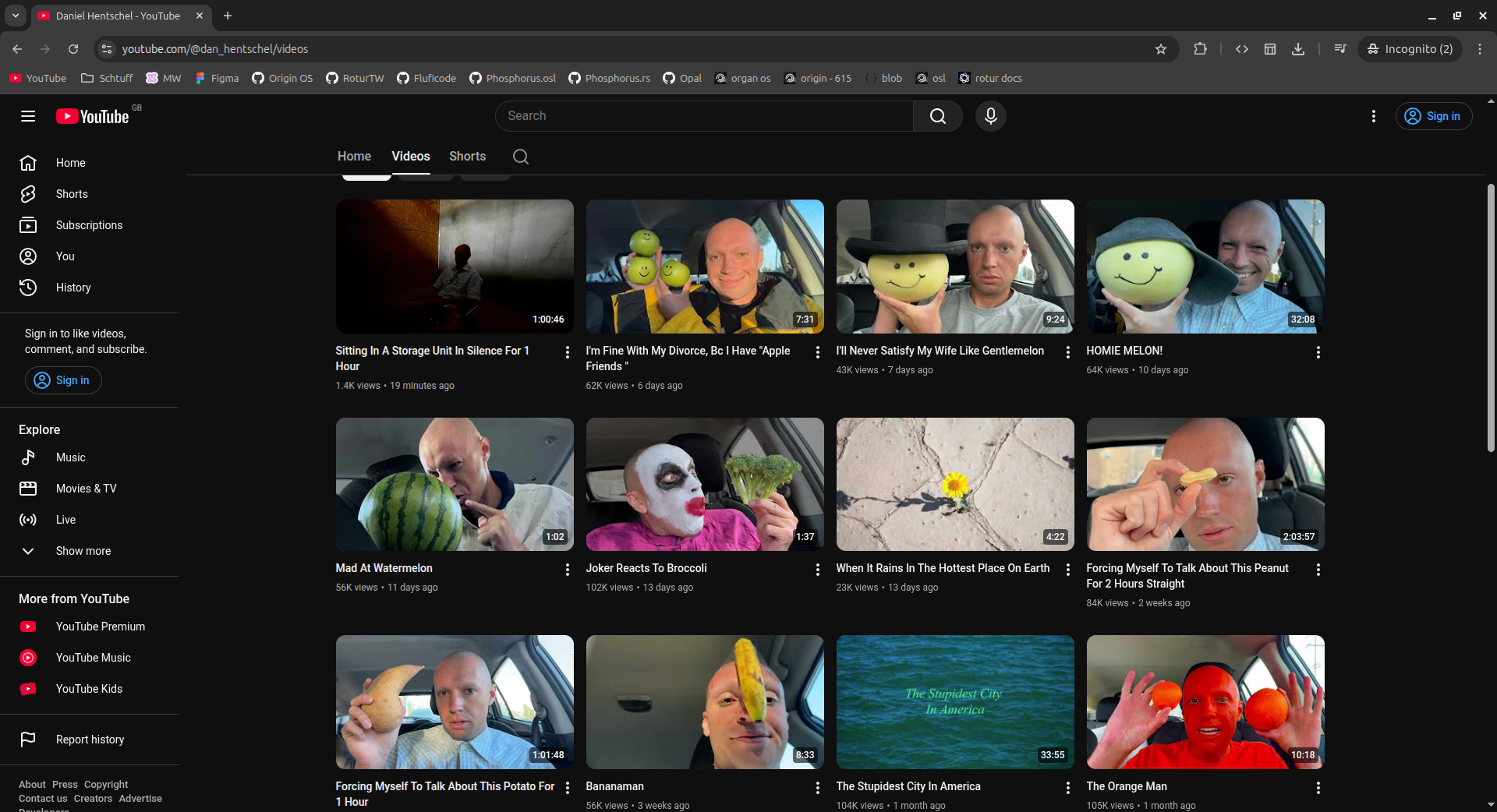Open History in the sidebar
The image size is (1497, 812).
pyautogui.click(x=90, y=288)
